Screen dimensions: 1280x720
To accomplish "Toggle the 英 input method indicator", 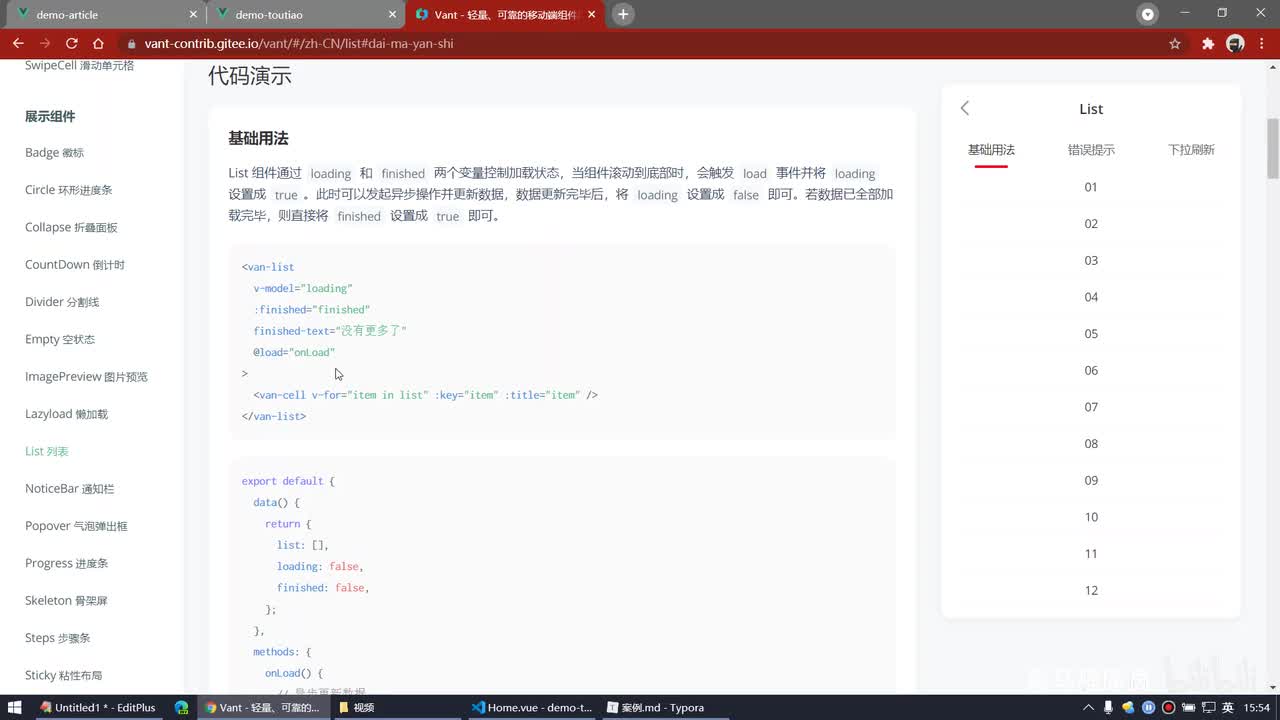I will coord(1227,707).
